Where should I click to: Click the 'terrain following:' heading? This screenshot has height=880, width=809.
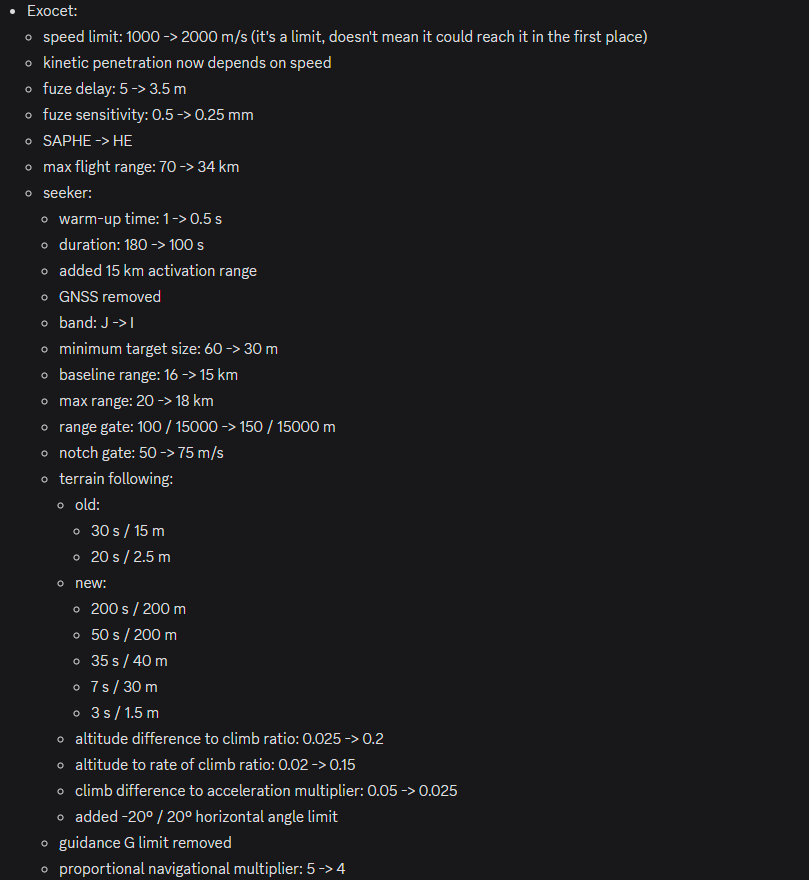(116, 479)
